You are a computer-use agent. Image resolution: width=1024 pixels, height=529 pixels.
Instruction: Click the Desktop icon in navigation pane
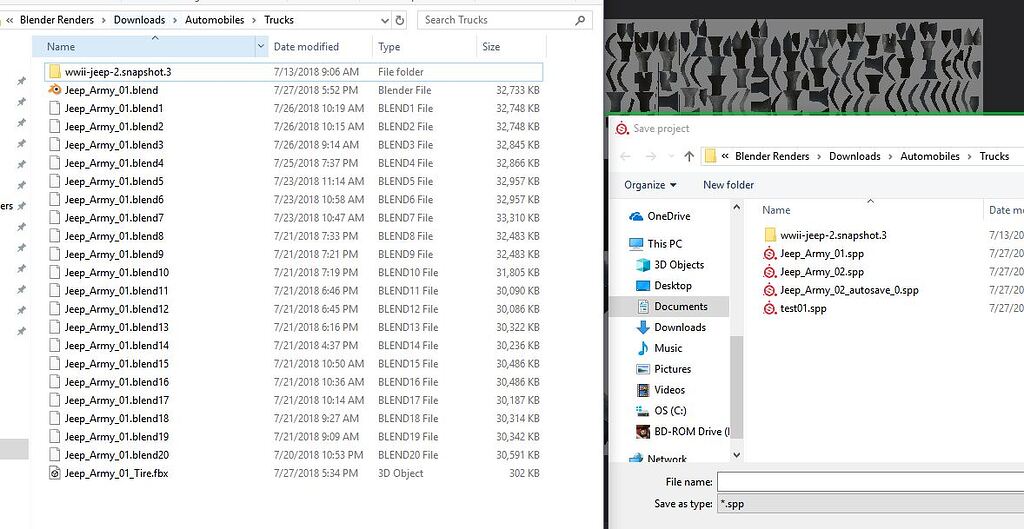[x=643, y=285]
